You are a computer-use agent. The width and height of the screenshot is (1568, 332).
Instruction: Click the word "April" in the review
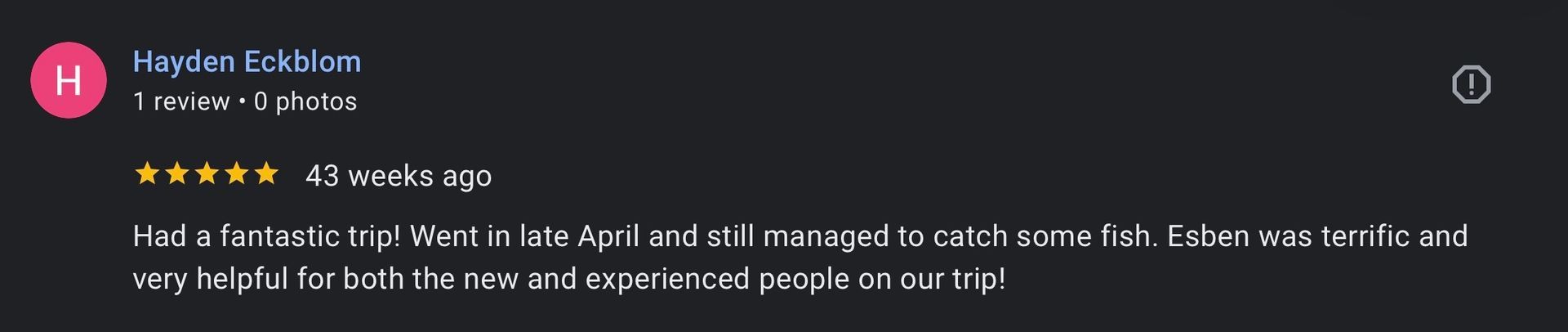pyautogui.click(x=608, y=236)
